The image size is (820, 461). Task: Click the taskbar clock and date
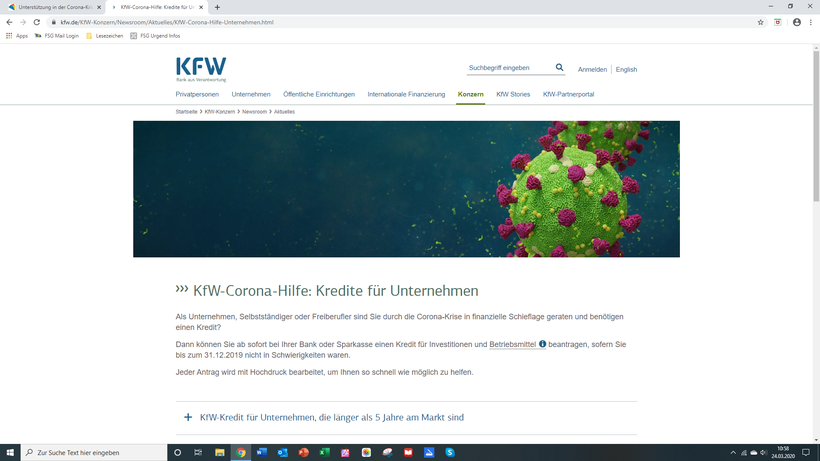click(783, 453)
